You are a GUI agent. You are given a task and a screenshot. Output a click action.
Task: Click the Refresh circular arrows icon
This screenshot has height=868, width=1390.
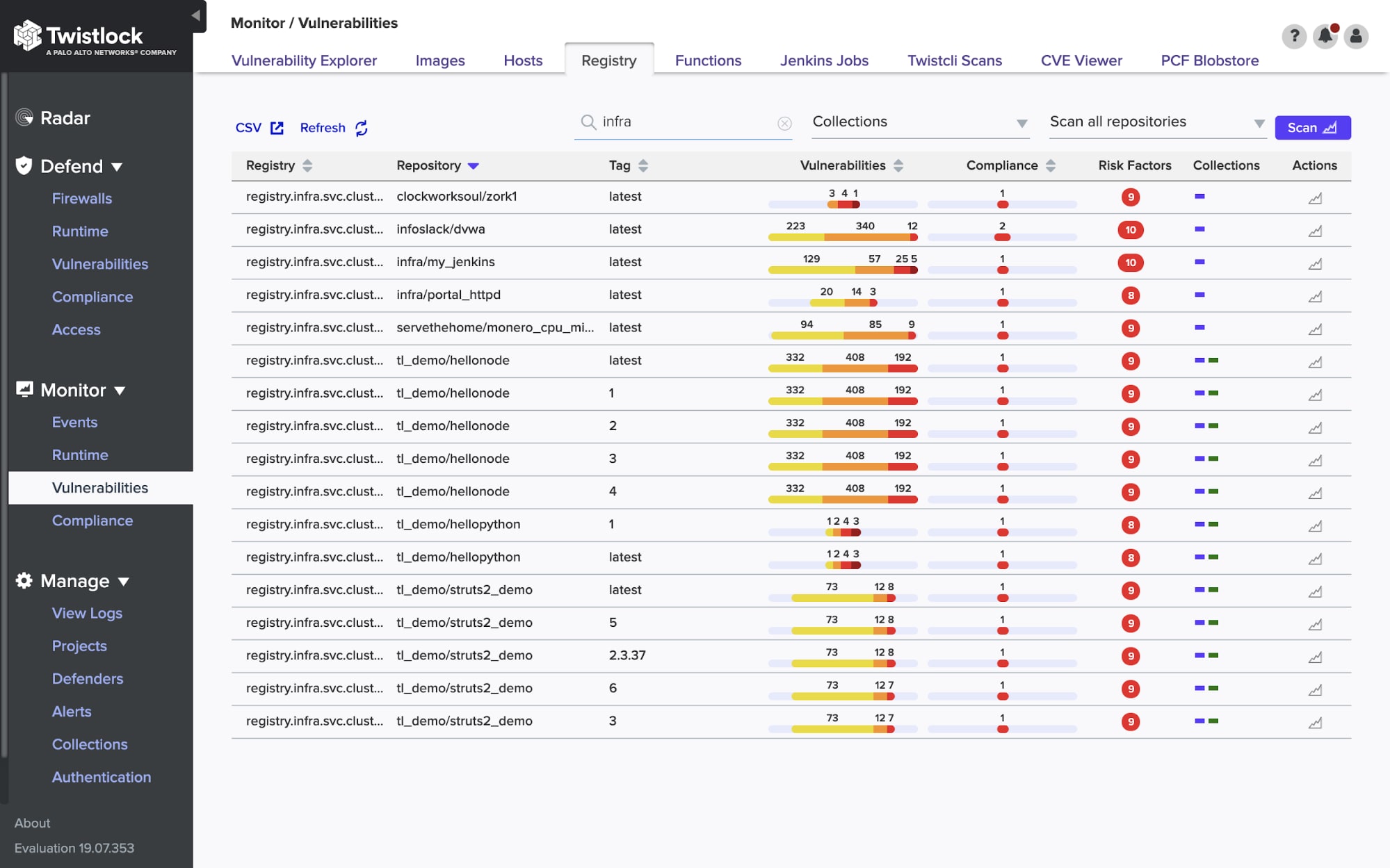(x=362, y=128)
